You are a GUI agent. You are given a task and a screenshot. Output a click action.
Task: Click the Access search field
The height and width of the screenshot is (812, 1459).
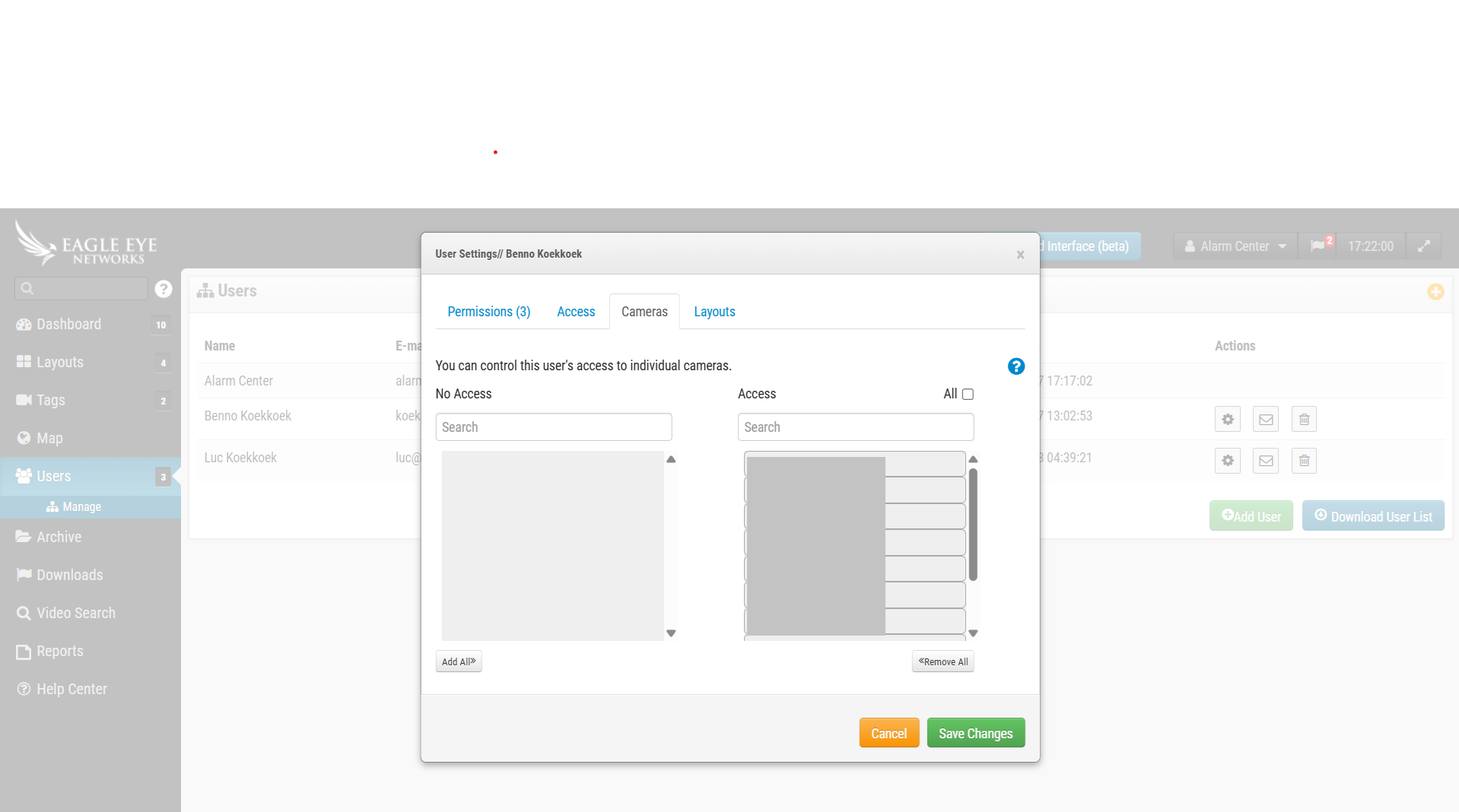pos(855,427)
